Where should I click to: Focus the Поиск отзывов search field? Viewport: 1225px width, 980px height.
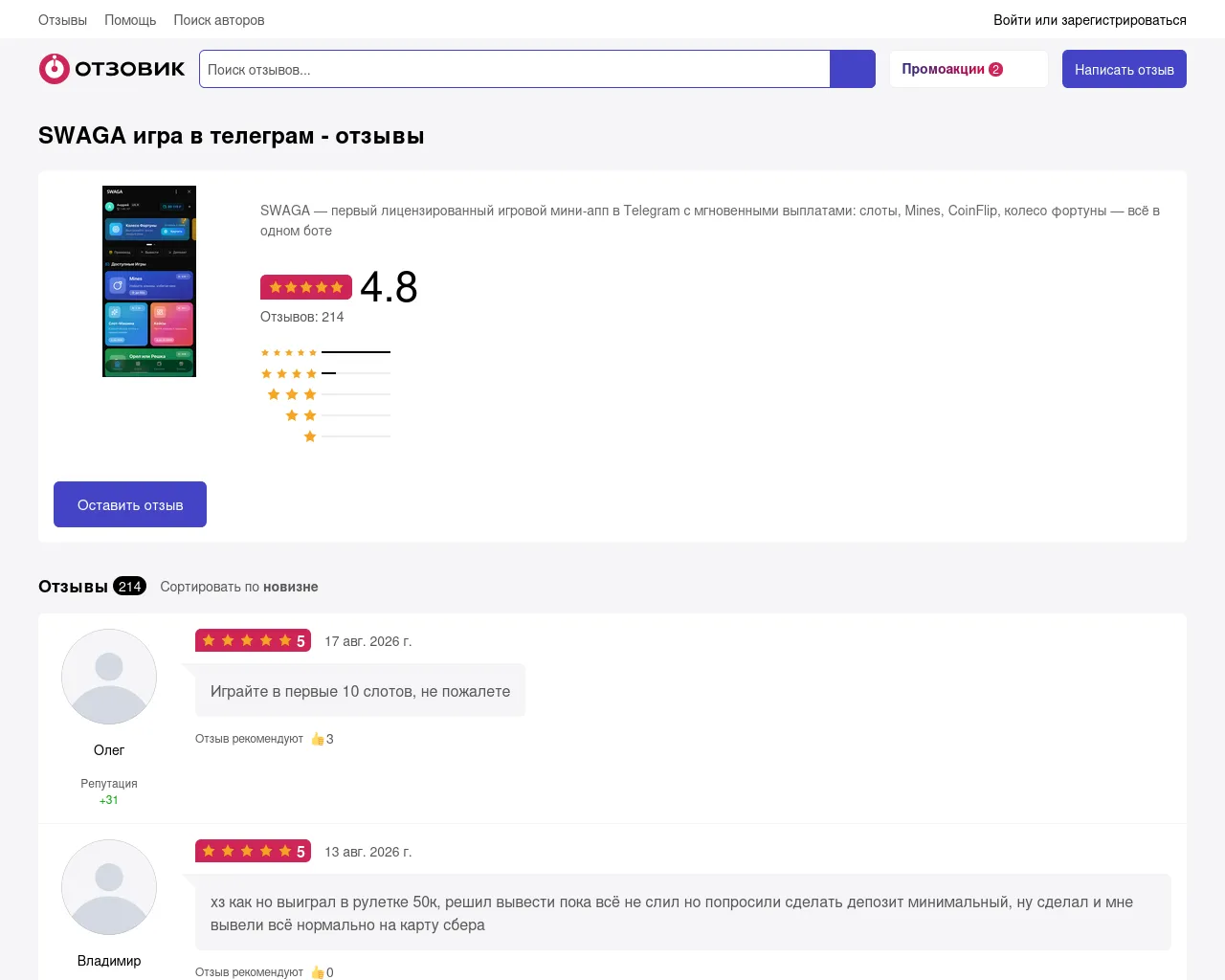515,69
